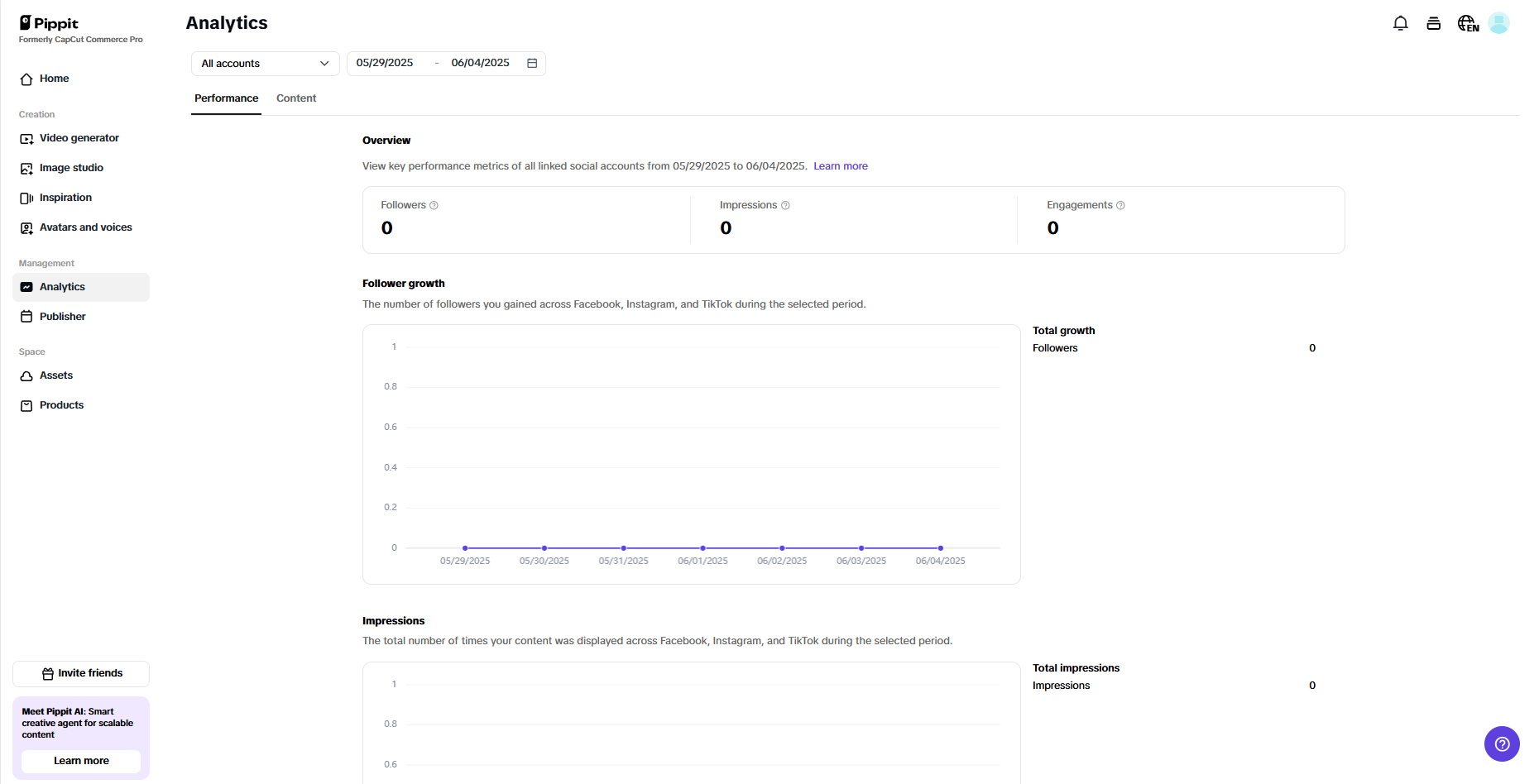Open the notifications bell
The height and width of the screenshot is (784, 1539).
tap(1401, 23)
